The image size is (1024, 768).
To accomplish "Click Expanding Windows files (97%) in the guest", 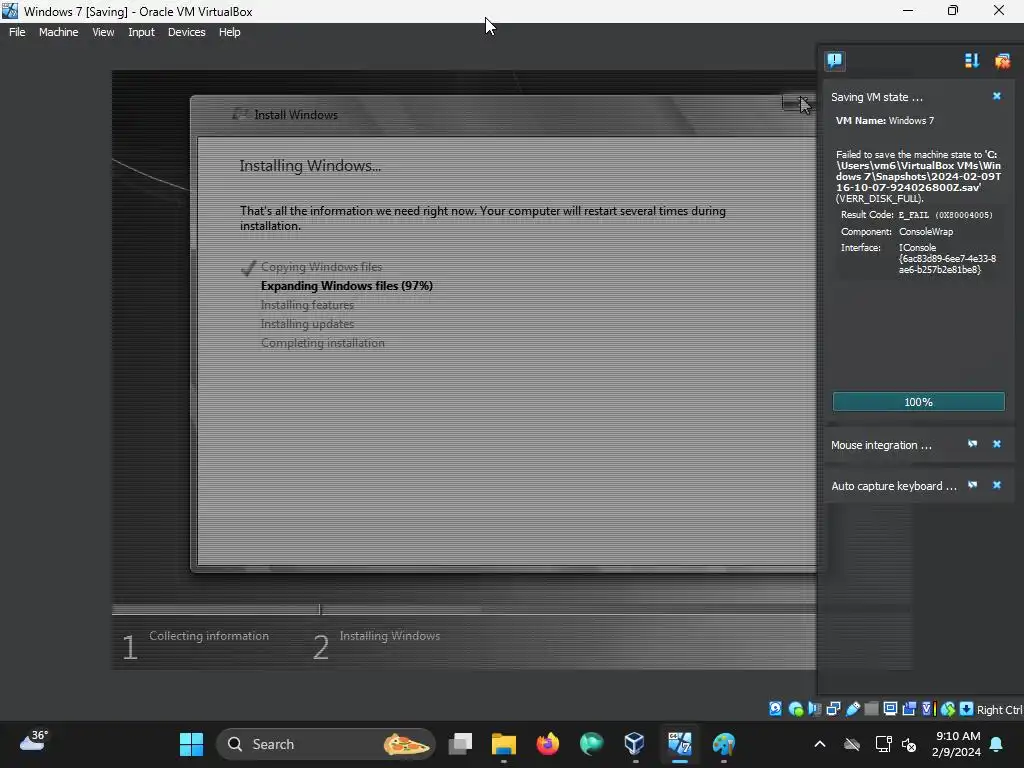I will pyautogui.click(x=347, y=285).
